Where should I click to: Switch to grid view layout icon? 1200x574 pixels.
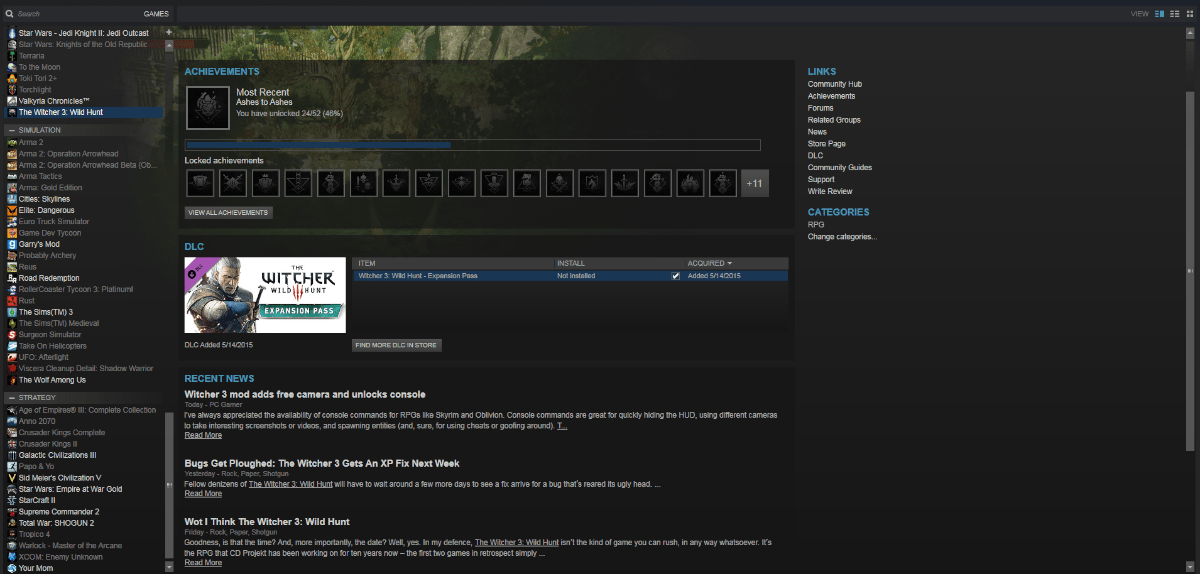(x=1188, y=13)
